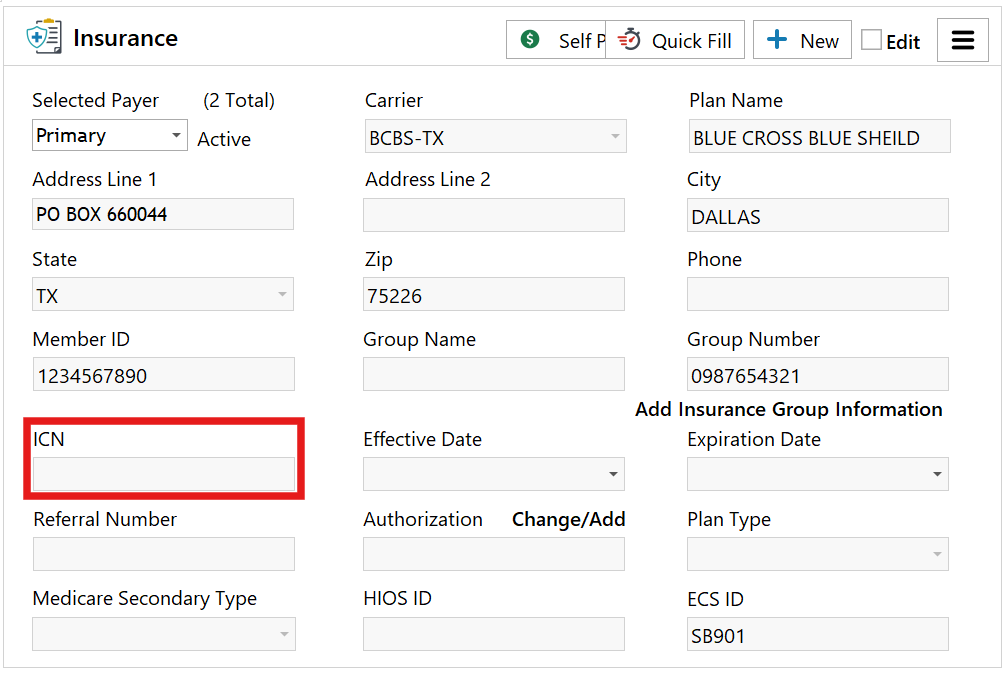Enable the Edit checkbox
The width and height of the screenshot is (1005, 675).
tap(872, 40)
